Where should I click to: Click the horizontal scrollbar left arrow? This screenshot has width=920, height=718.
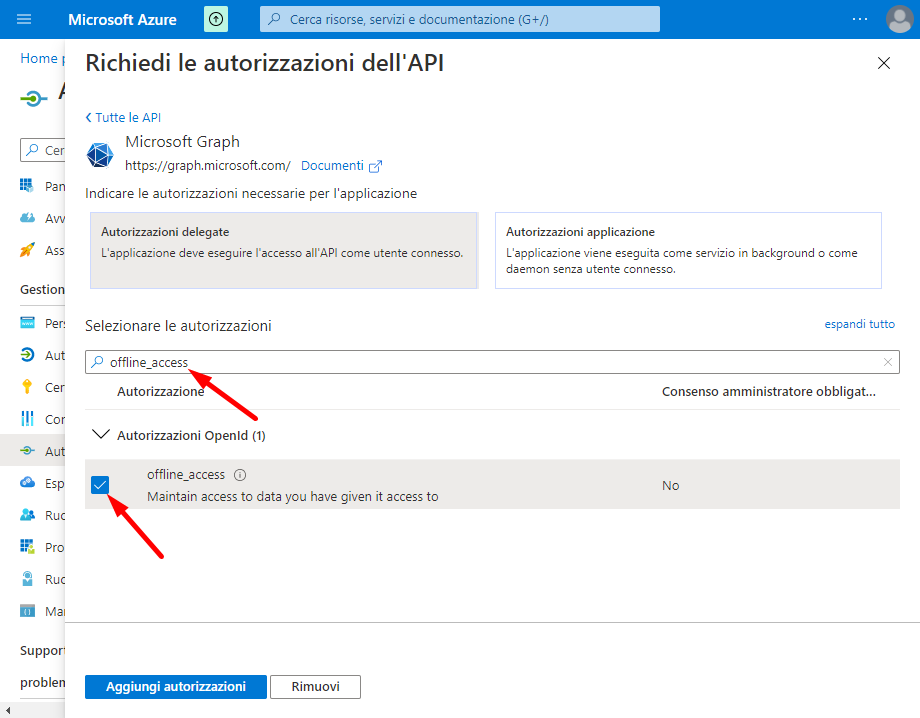(x=8, y=710)
